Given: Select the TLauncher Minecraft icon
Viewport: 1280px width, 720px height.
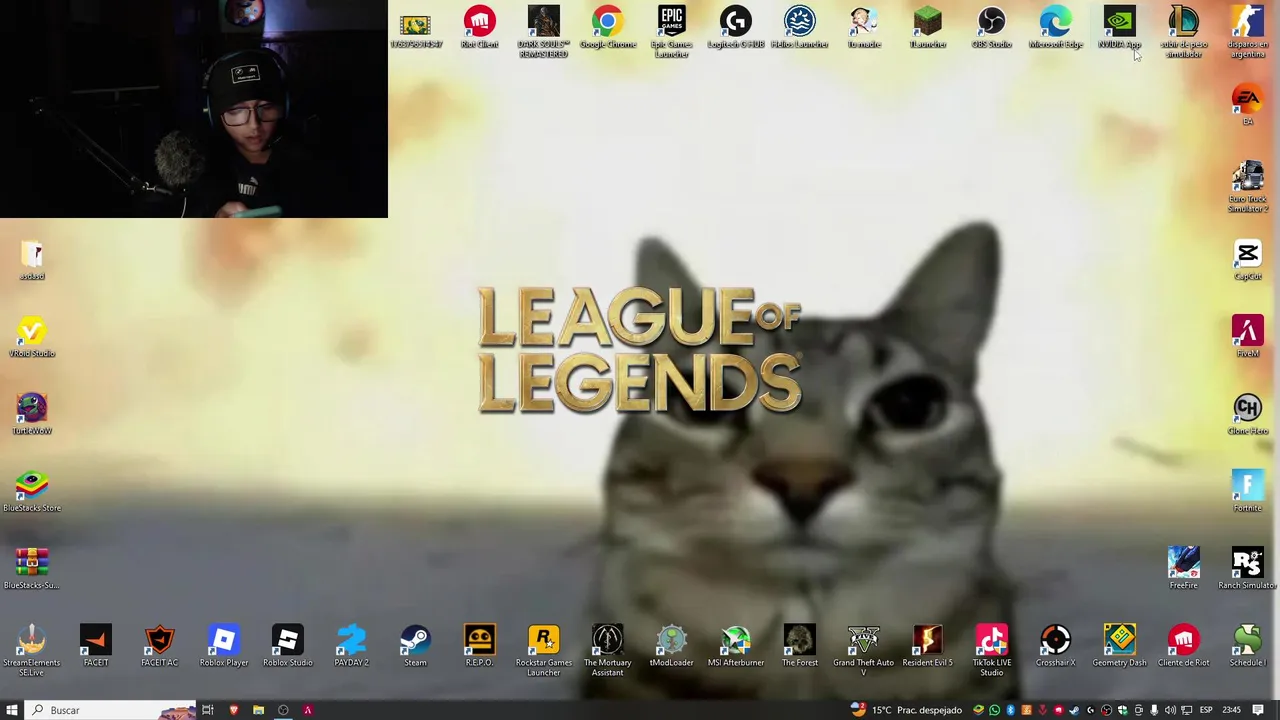Looking at the screenshot, I should coord(927,27).
